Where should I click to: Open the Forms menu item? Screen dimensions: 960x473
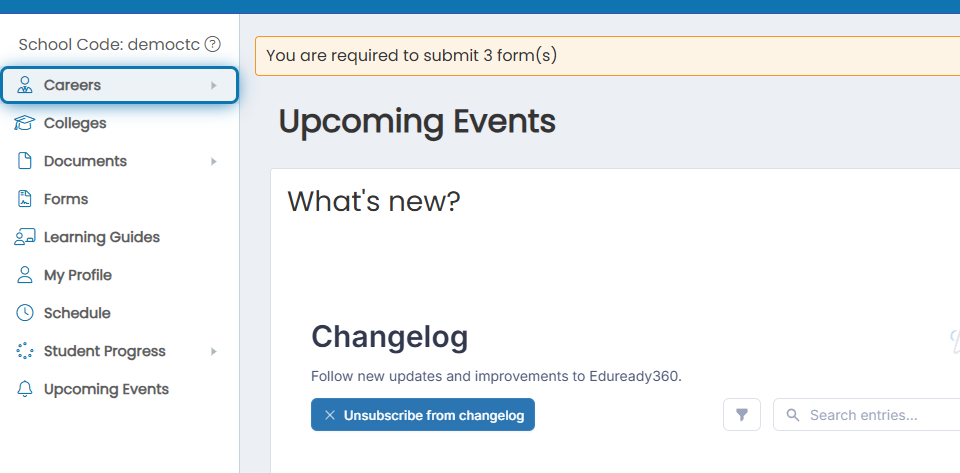pos(119,199)
